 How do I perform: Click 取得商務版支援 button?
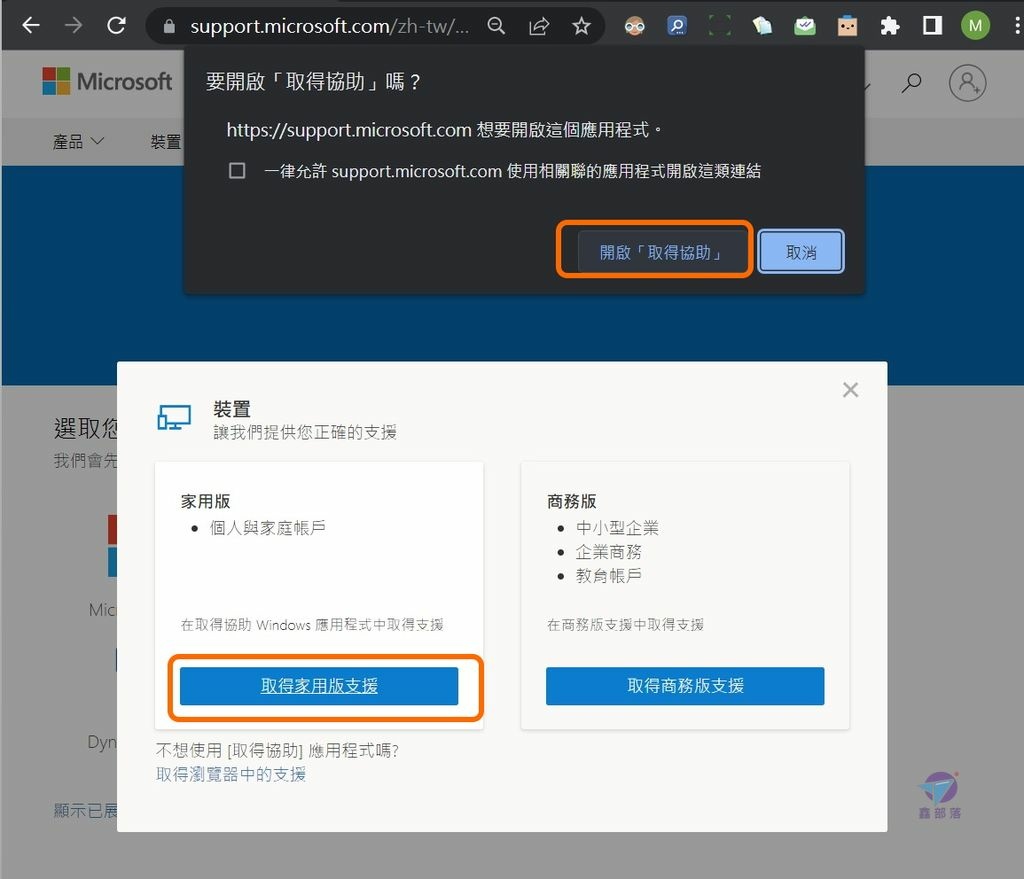(685, 686)
